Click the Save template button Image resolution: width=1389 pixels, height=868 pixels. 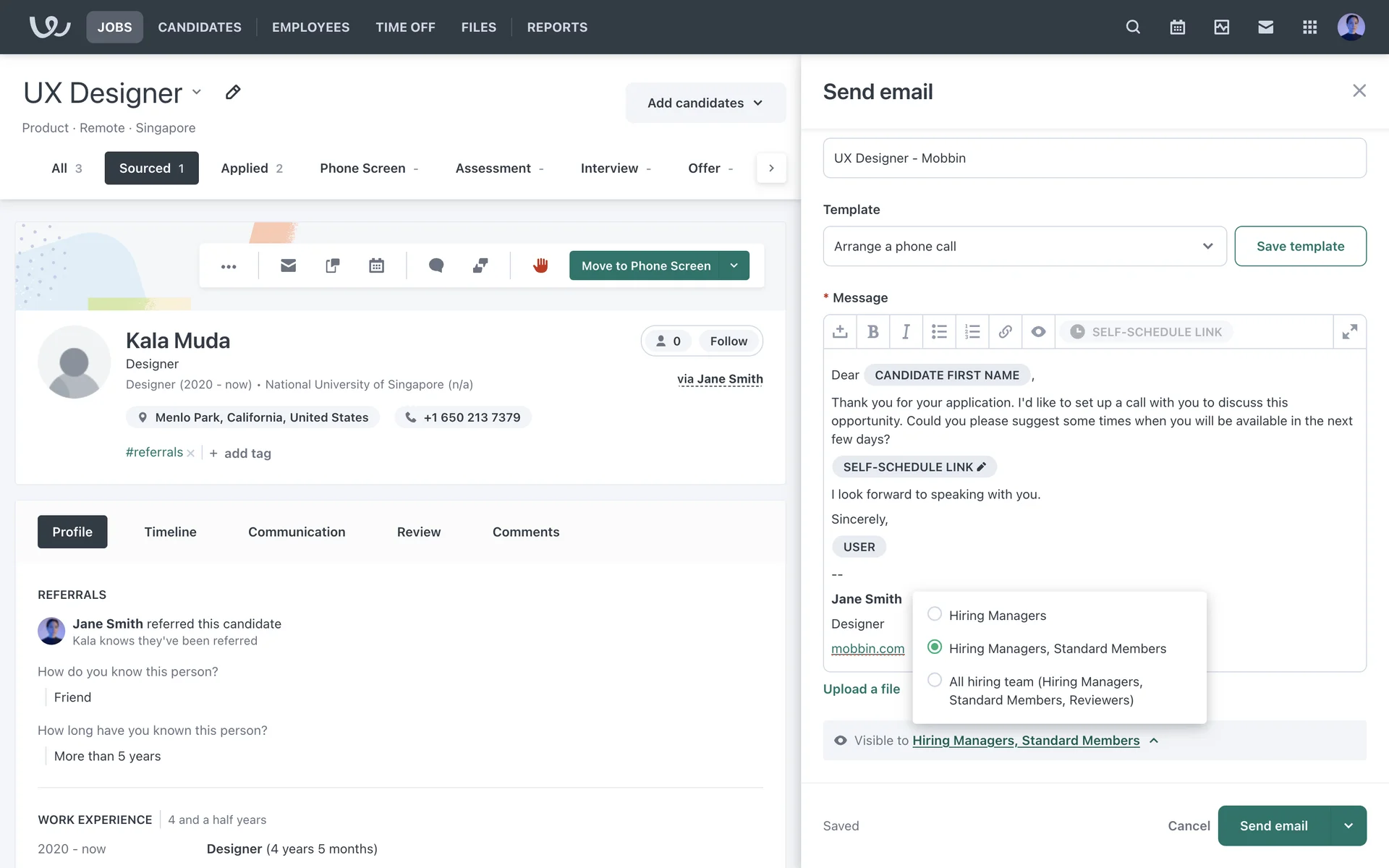tap(1299, 247)
